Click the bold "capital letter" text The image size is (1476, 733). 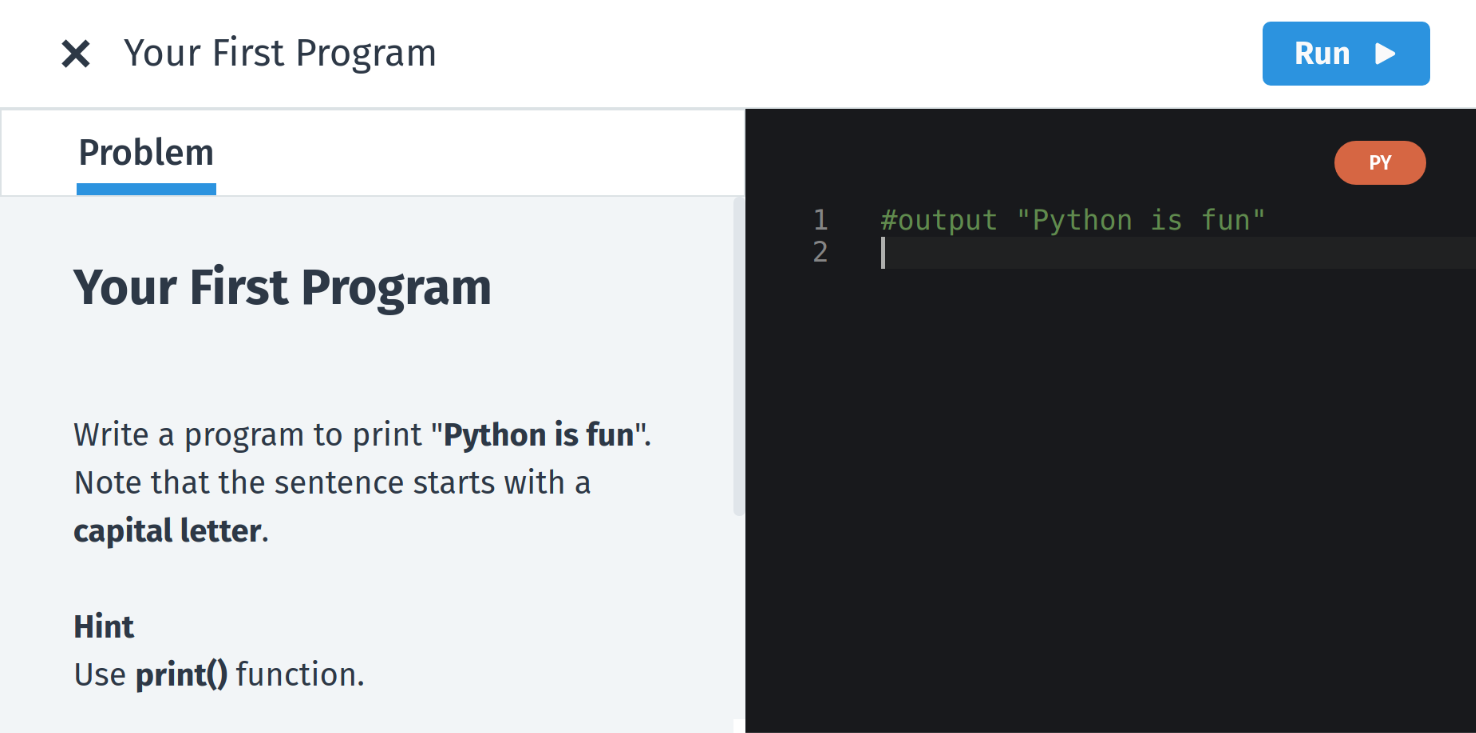coord(167,531)
